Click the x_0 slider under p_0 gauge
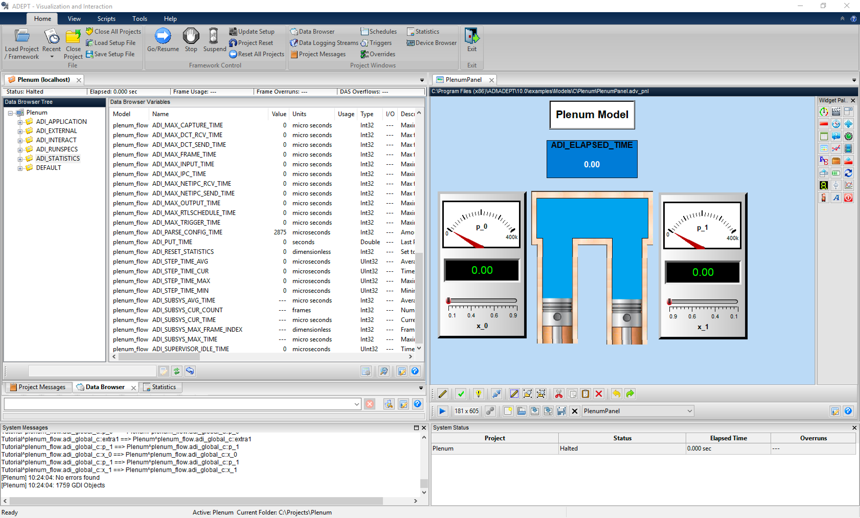The width and height of the screenshot is (860, 518). tap(482, 301)
